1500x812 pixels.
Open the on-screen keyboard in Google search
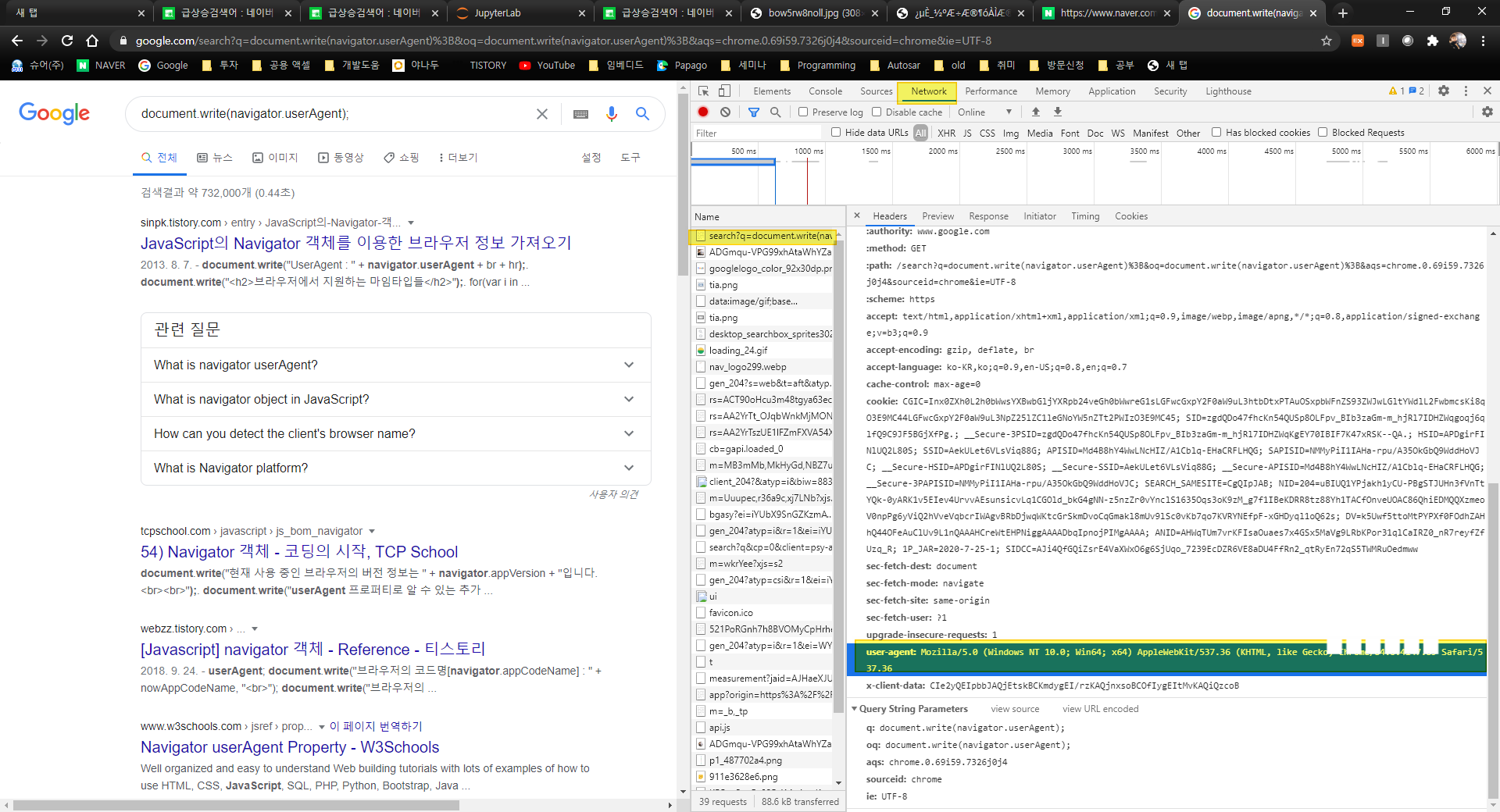click(x=580, y=114)
